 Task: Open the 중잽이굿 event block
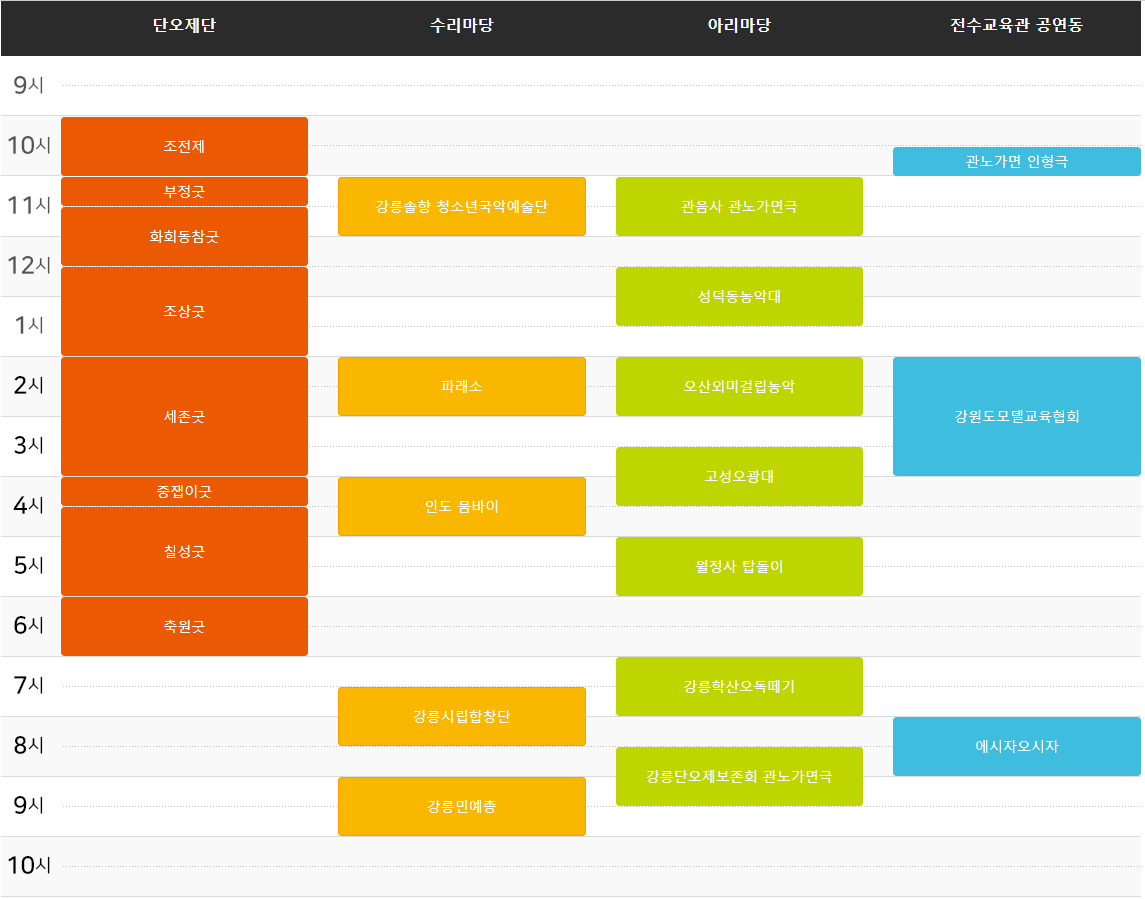point(184,491)
